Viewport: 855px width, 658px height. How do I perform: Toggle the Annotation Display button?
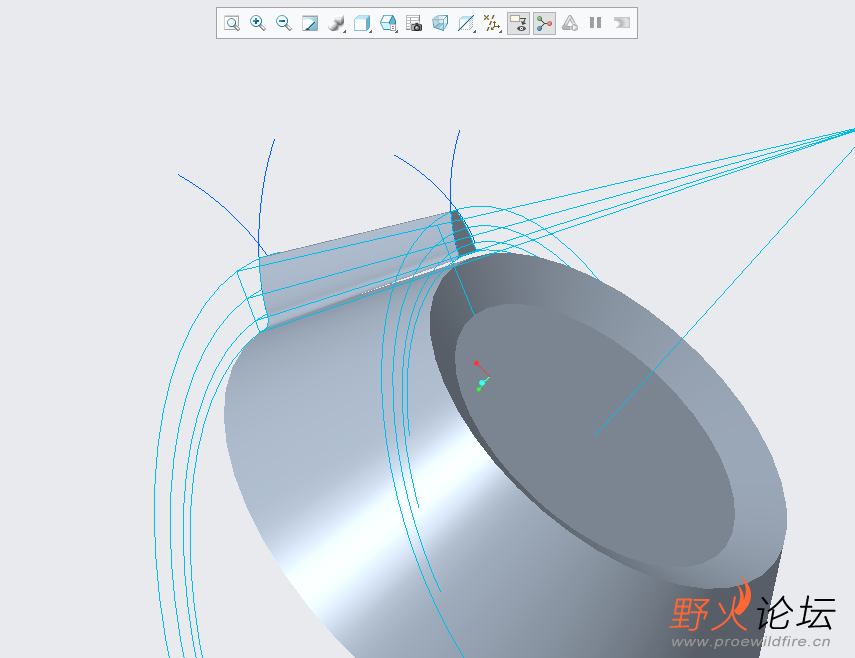519,23
